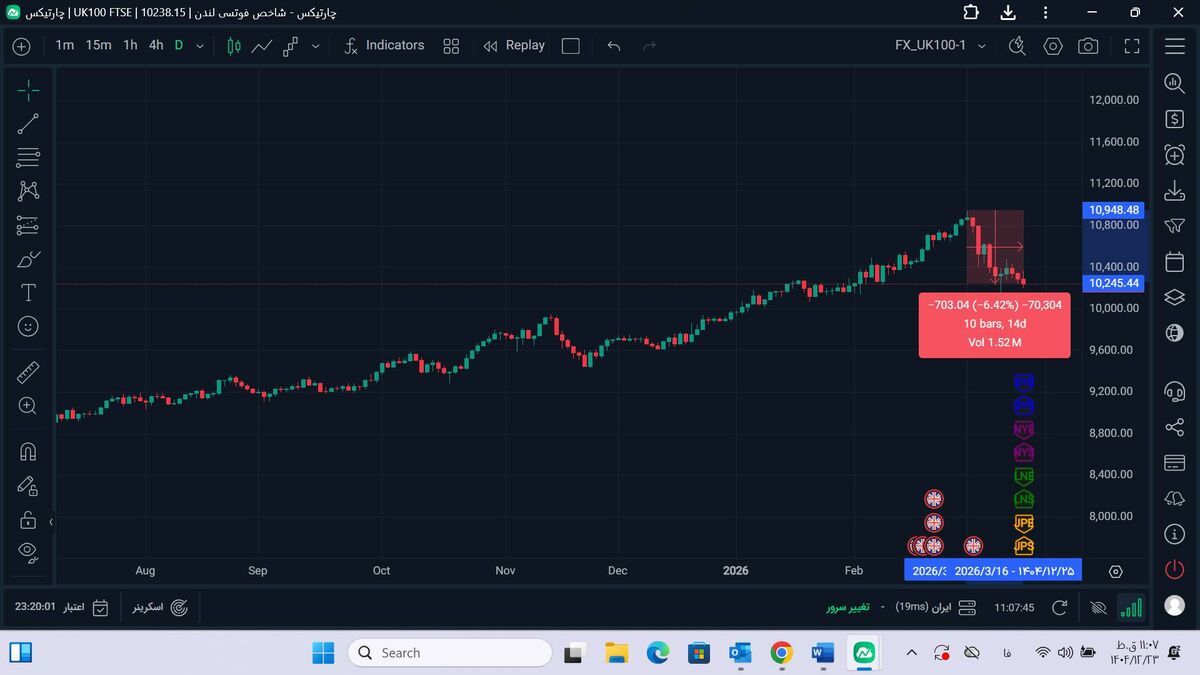This screenshot has height=675, width=1200.
Task: Expand the timeframe dropdown arrow
Action: point(200,46)
